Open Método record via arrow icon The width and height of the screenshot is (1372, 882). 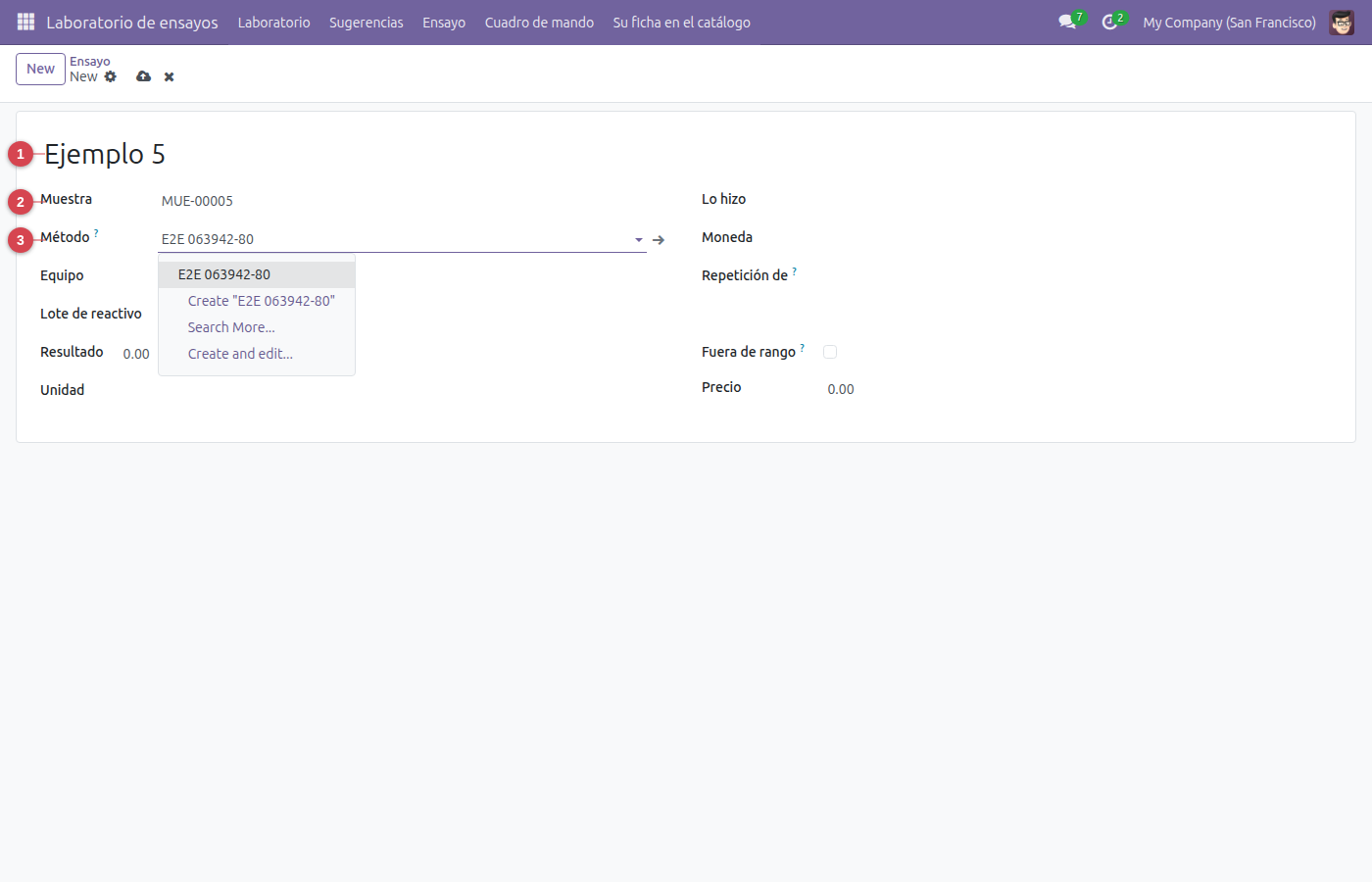659,239
